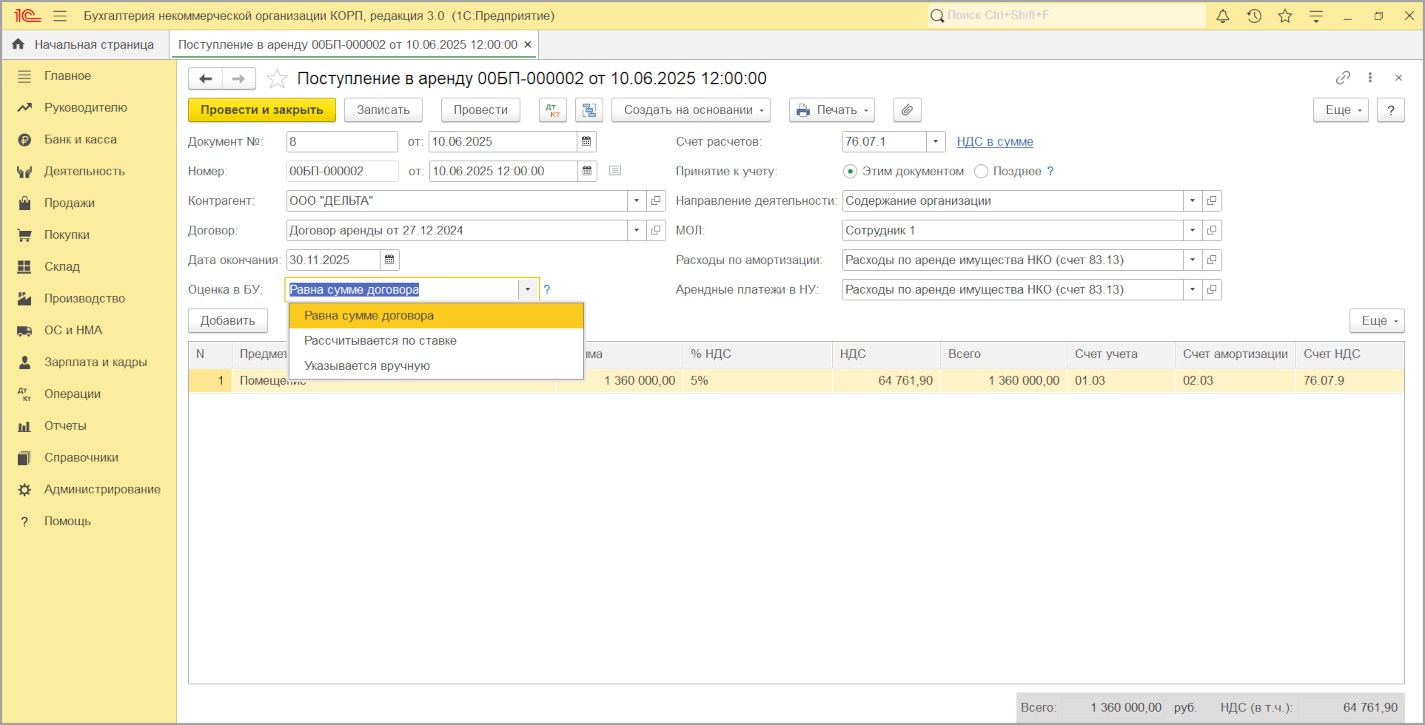
Task: Collapse Оценка в БУ dropdown arrow
Action: pos(528,290)
